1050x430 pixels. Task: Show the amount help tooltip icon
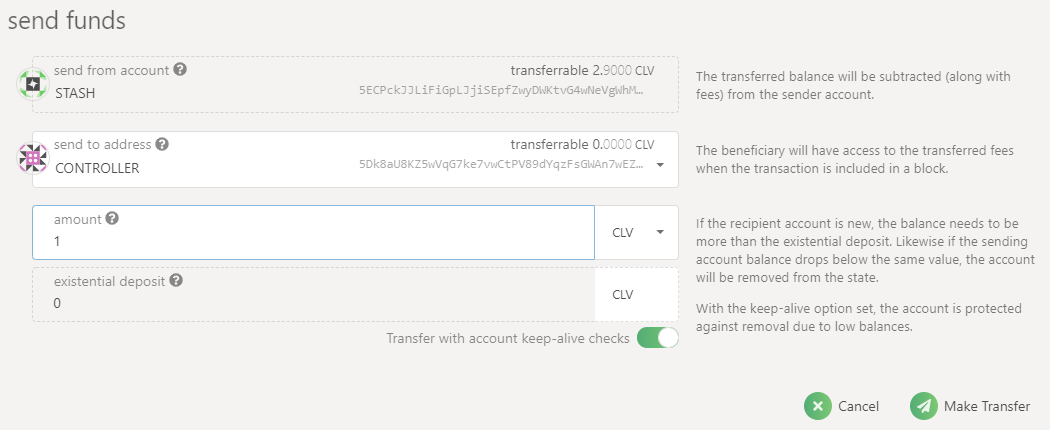tap(113, 218)
